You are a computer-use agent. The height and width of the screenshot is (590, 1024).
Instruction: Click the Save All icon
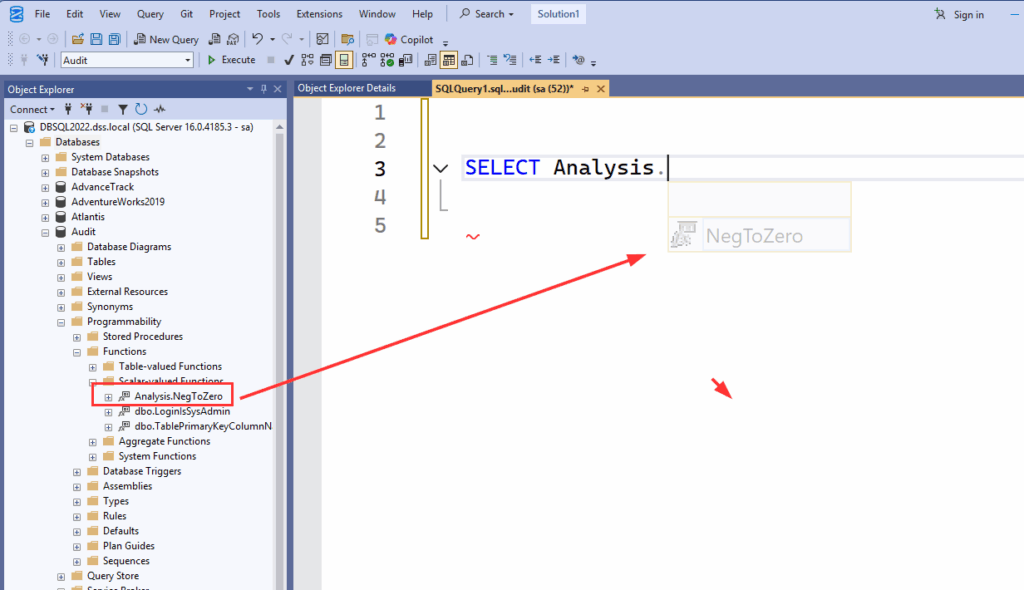point(114,39)
